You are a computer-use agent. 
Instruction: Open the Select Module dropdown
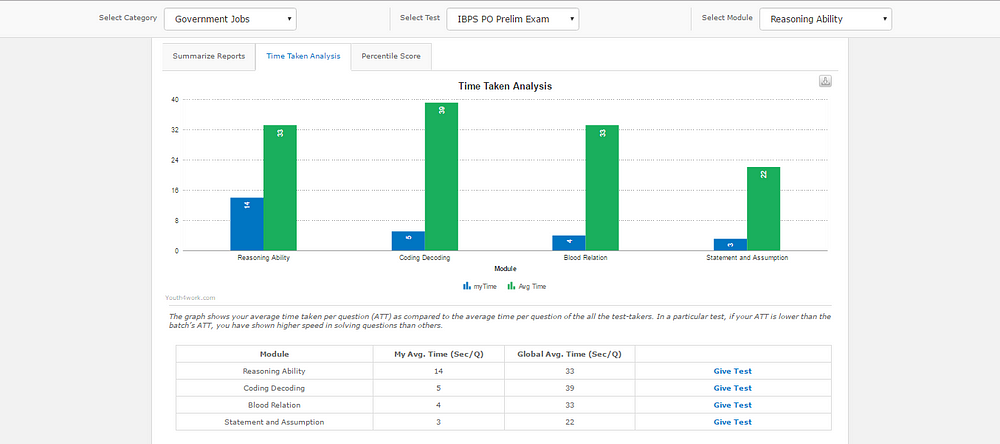825,19
